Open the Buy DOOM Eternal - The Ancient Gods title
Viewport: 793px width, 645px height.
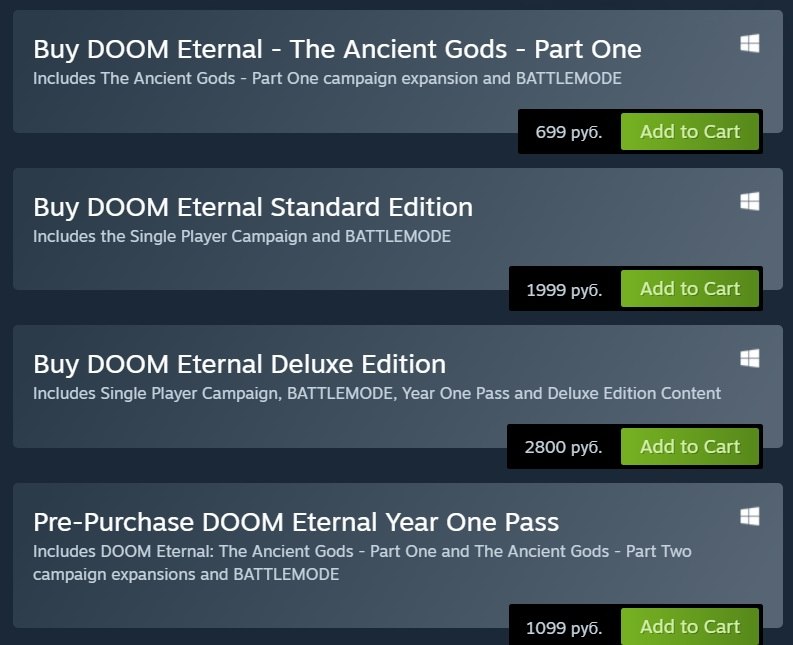337,49
